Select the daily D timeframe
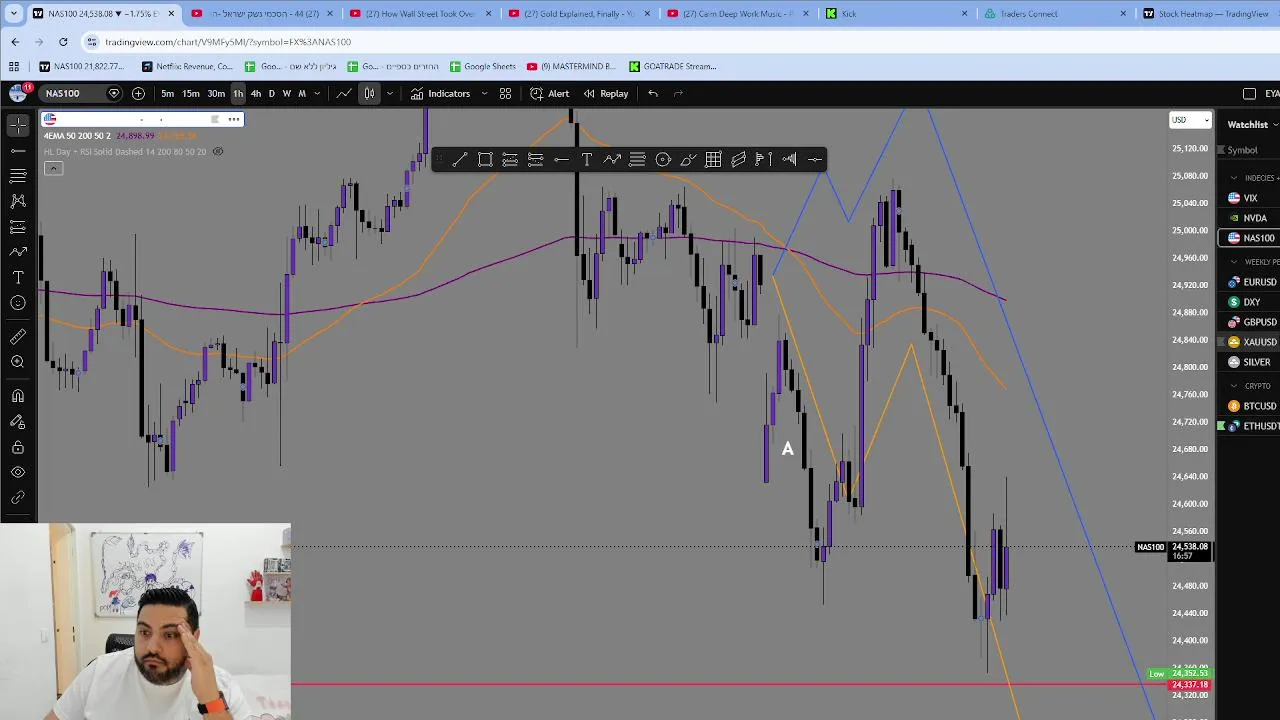Screen dimensions: 1280x720 click(271, 93)
